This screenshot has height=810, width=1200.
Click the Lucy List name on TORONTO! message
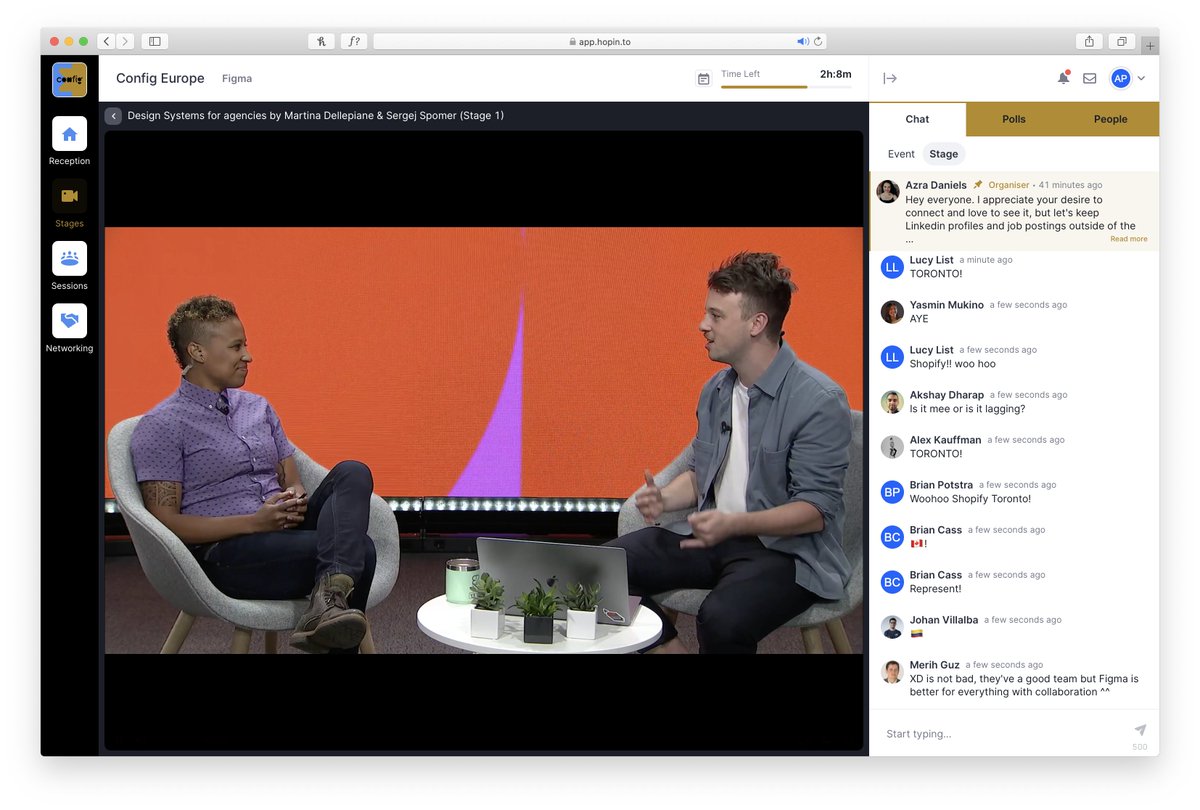point(931,260)
